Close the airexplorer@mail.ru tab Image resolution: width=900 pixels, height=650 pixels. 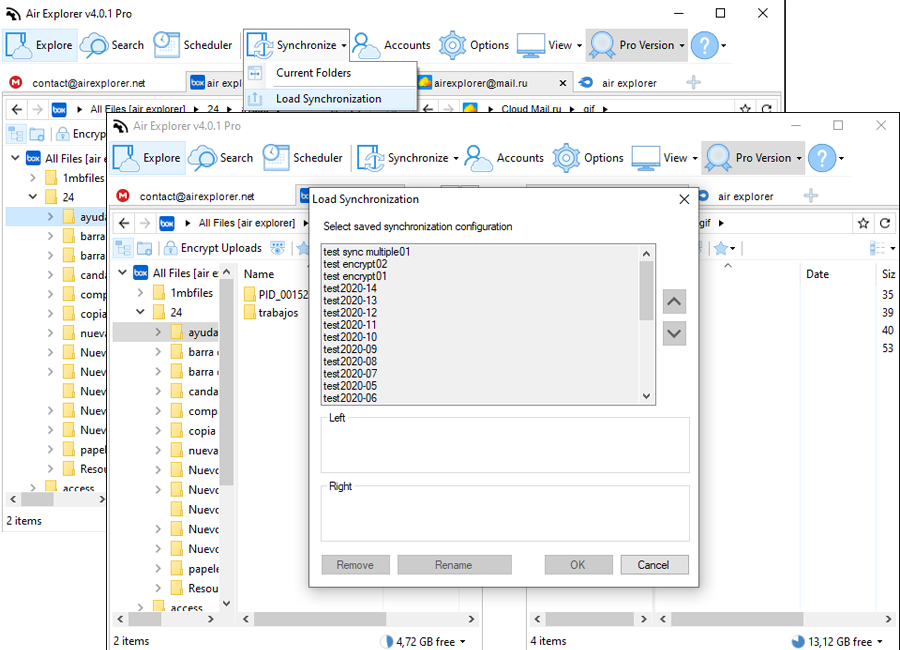(x=563, y=83)
